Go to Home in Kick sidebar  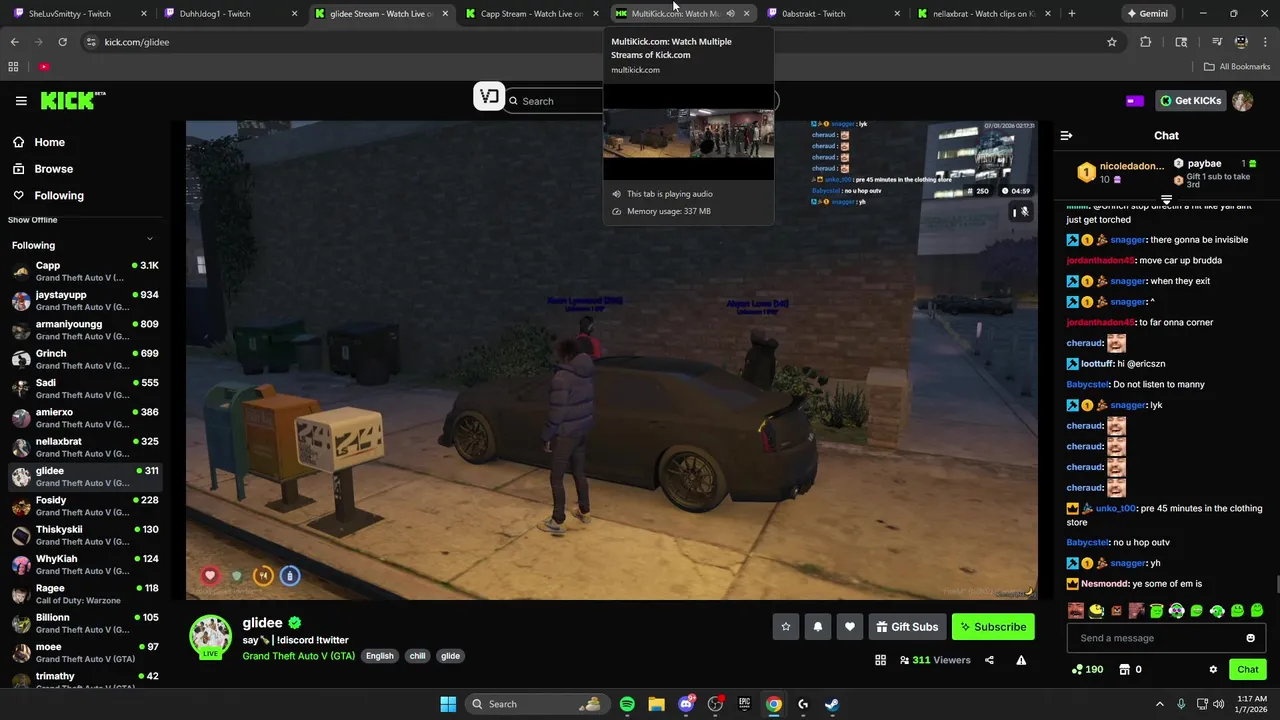(49, 142)
